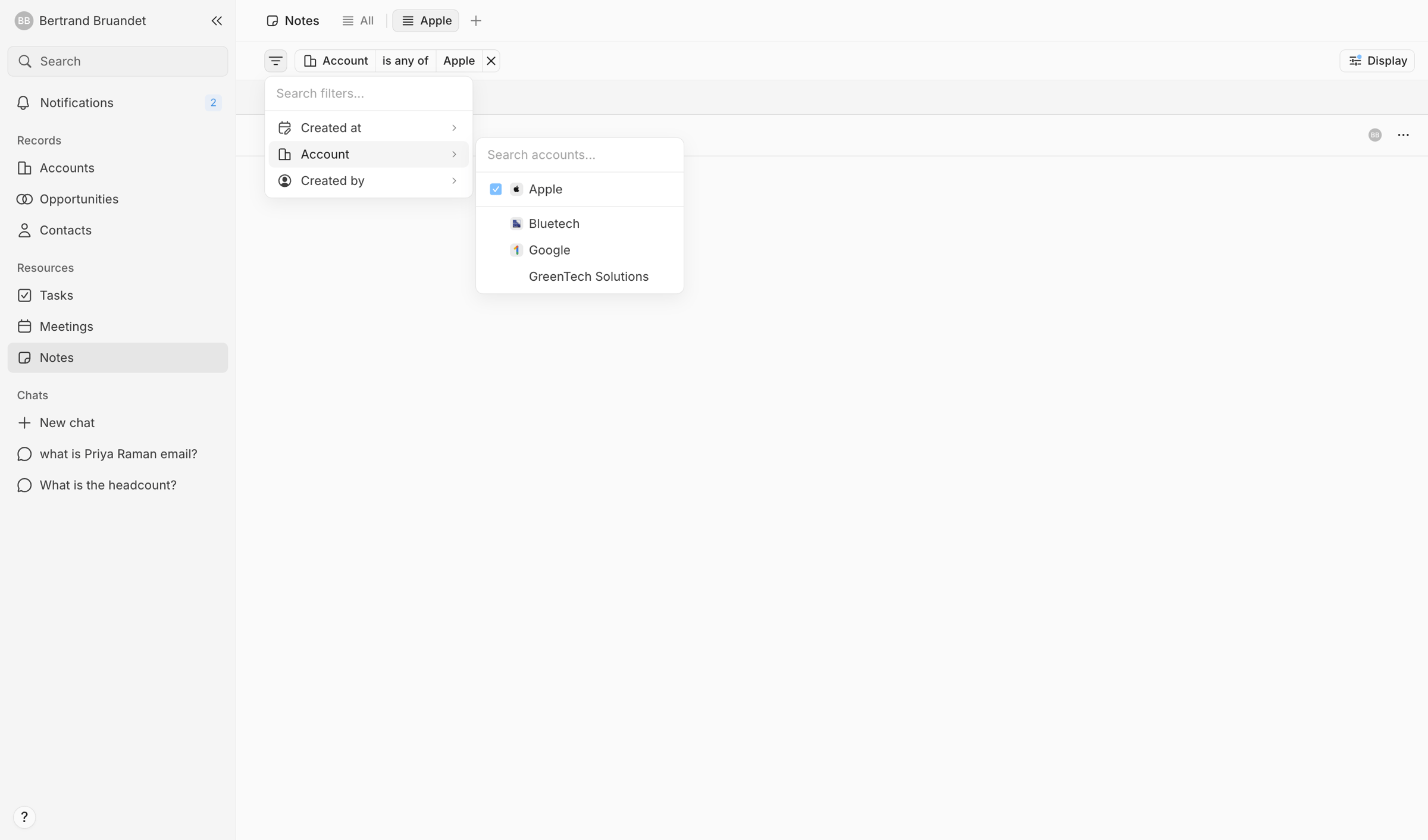Screen dimensions: 1428x840
Task: Click the Contacts person icon
Action: (x=24, y=230)
